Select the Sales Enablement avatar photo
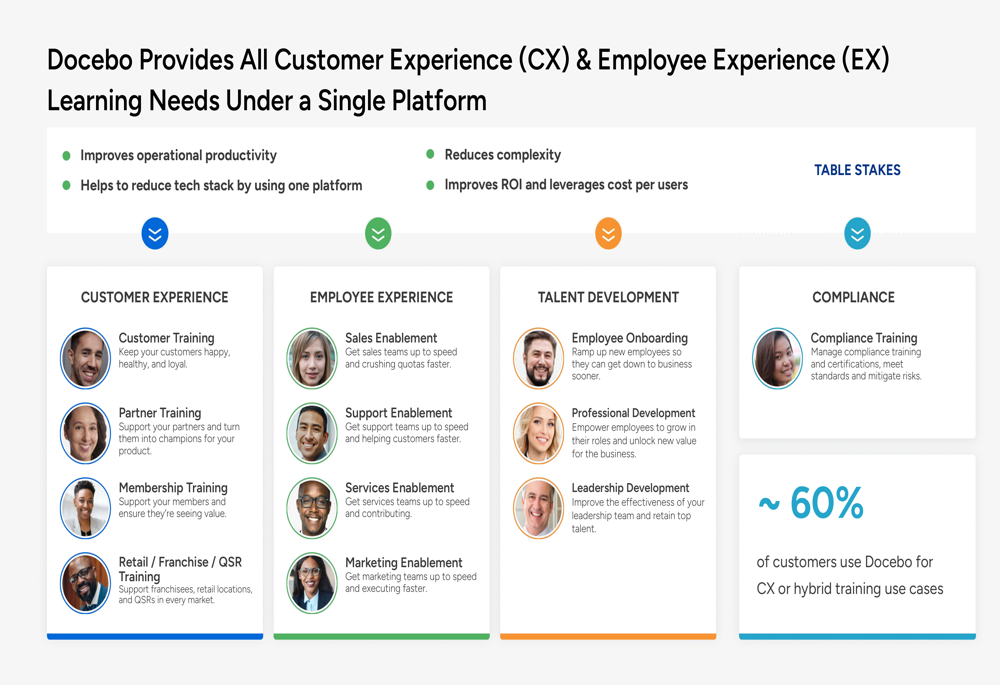 pyautogui.click(x=312, y=358)
